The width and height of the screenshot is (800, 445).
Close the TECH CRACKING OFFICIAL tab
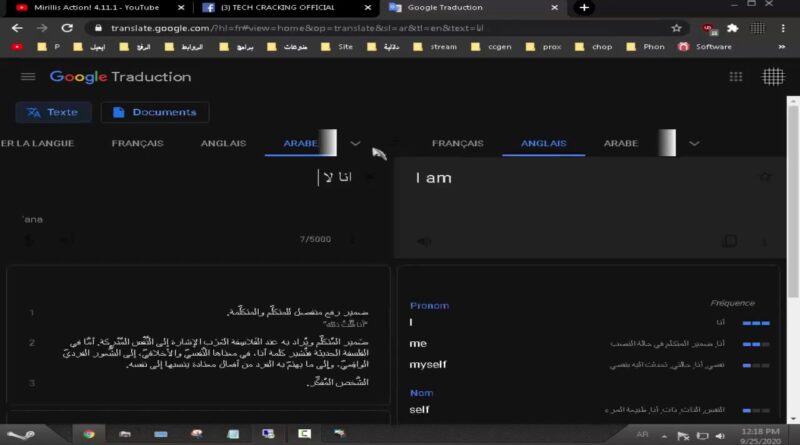368,7
